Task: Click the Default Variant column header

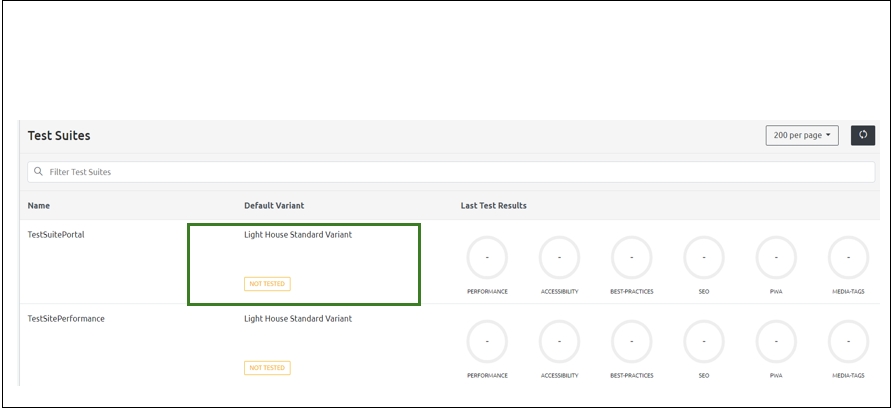Action: 274,206
